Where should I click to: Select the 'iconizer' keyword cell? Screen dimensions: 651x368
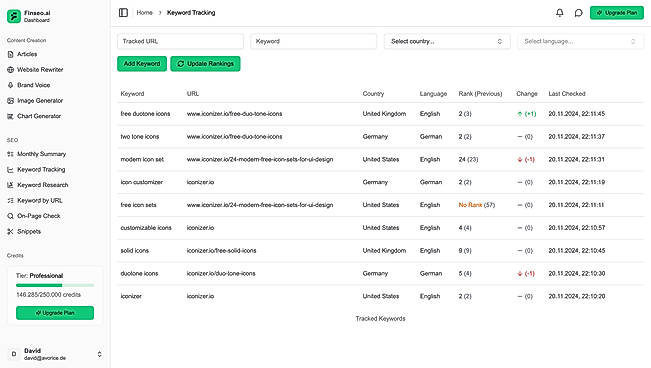point(131,297)
